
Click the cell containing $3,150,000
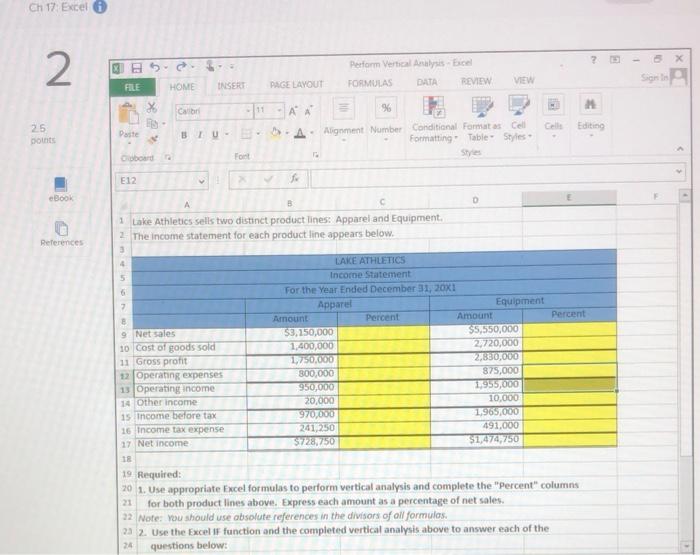coord(291,333)
